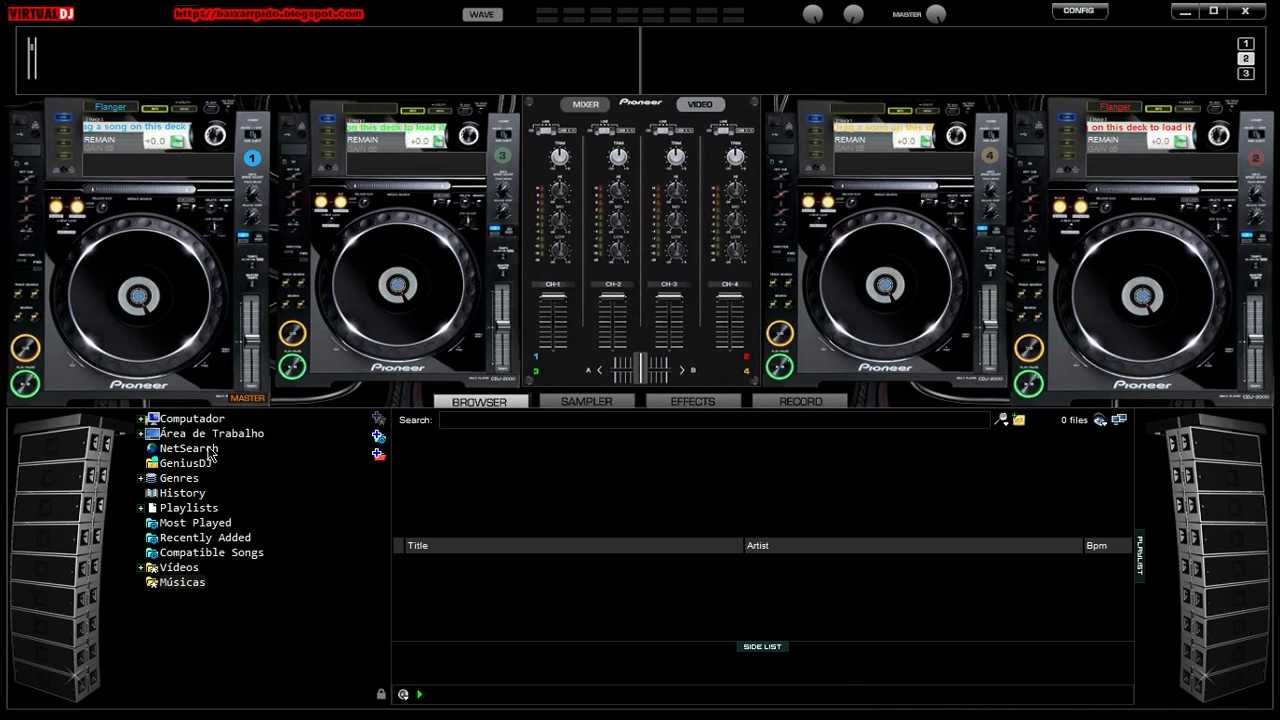1280x720 pixels.
Task: Click the padlock icon at the bottom of the folder panel
Action: coord(381,694)
